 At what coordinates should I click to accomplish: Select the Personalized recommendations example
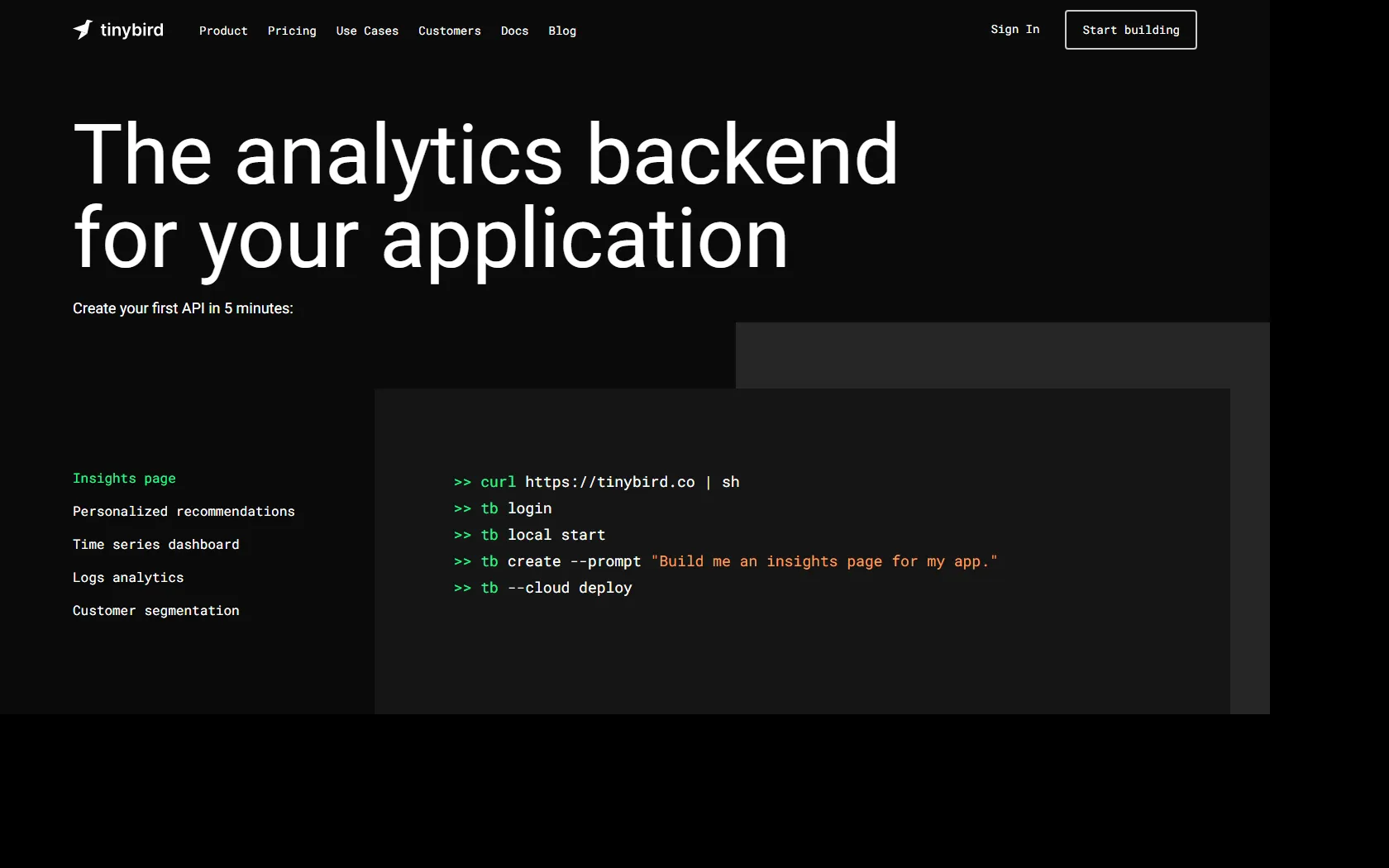184,512
